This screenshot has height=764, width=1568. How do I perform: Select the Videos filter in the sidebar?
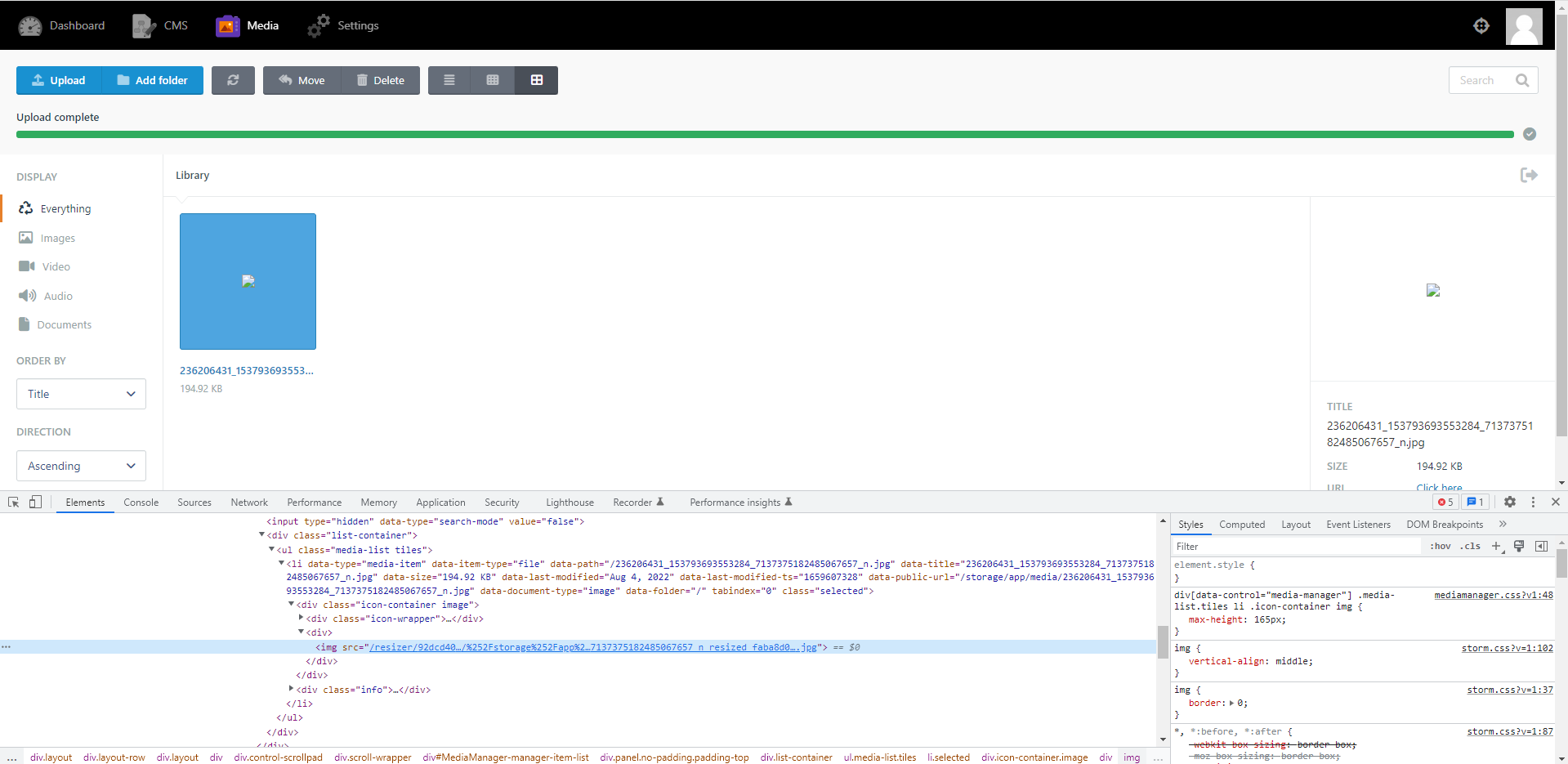click(x=54, y=266)
